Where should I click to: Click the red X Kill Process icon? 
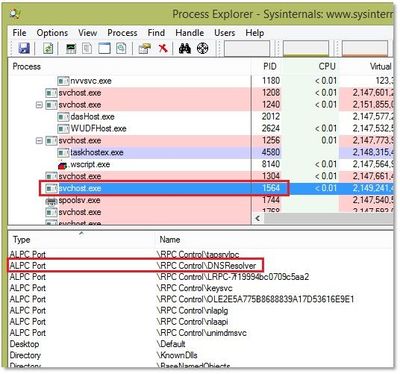point(163,49)
